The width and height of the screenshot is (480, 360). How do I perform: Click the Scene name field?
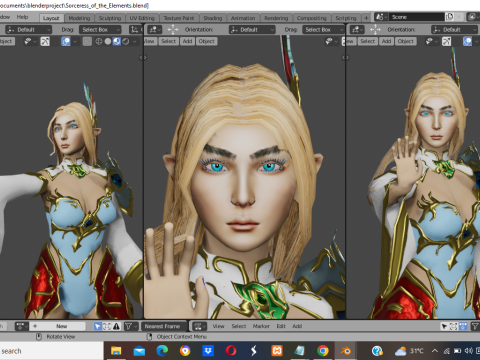tap(416, 17)
